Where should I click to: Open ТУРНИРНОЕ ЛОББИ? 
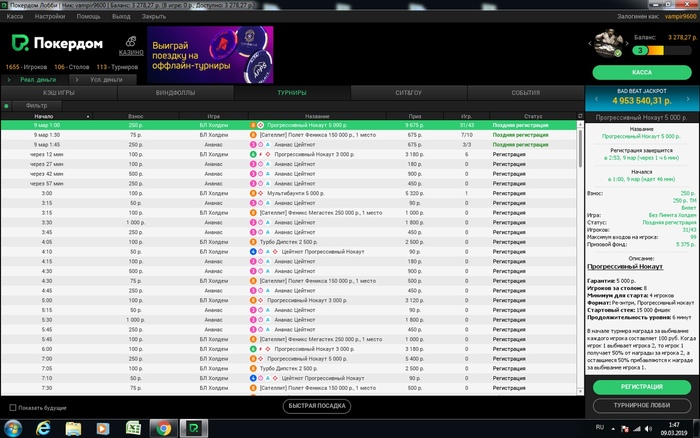point(642,405)
